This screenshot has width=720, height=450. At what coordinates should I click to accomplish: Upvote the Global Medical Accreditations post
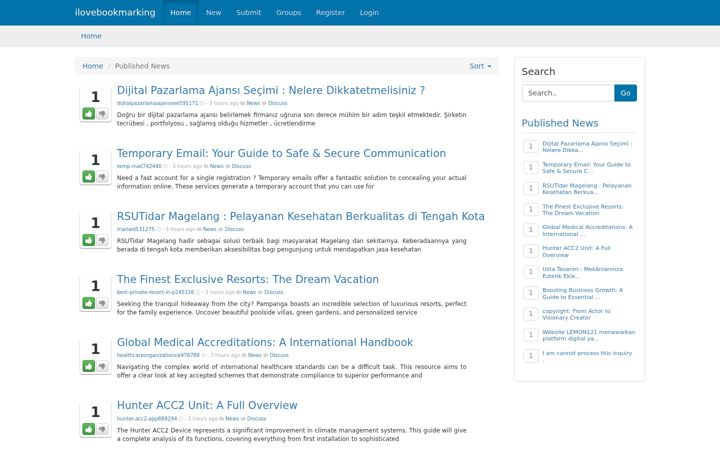pos(89,366)
